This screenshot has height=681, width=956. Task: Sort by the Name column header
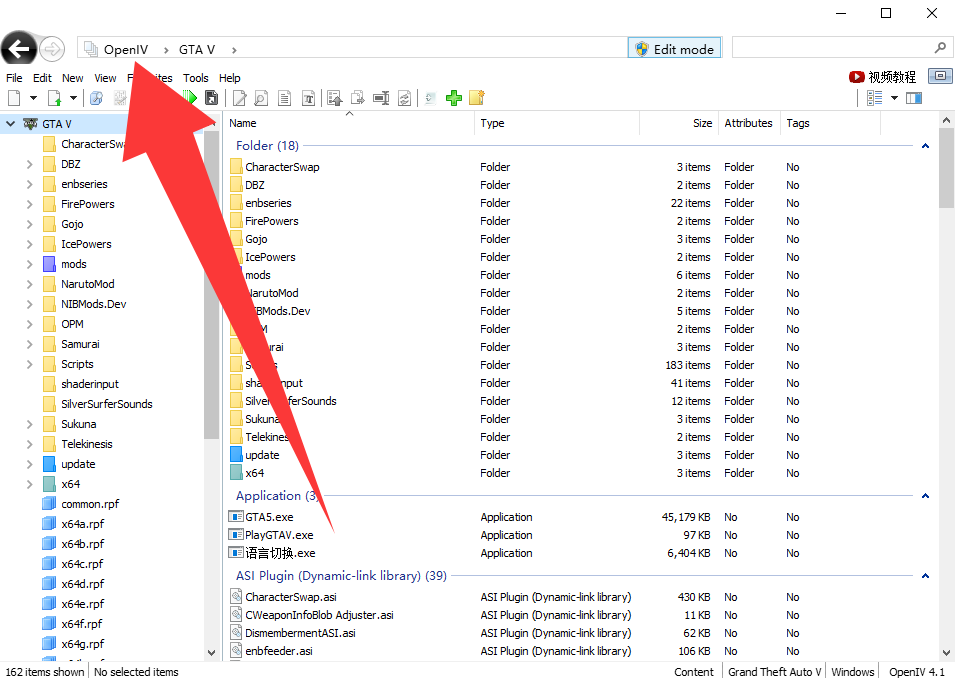tap(349, 123)
